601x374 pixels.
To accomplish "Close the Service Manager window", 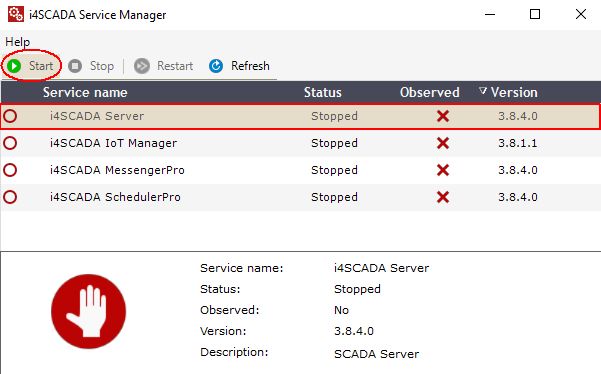I will point(581,15).
